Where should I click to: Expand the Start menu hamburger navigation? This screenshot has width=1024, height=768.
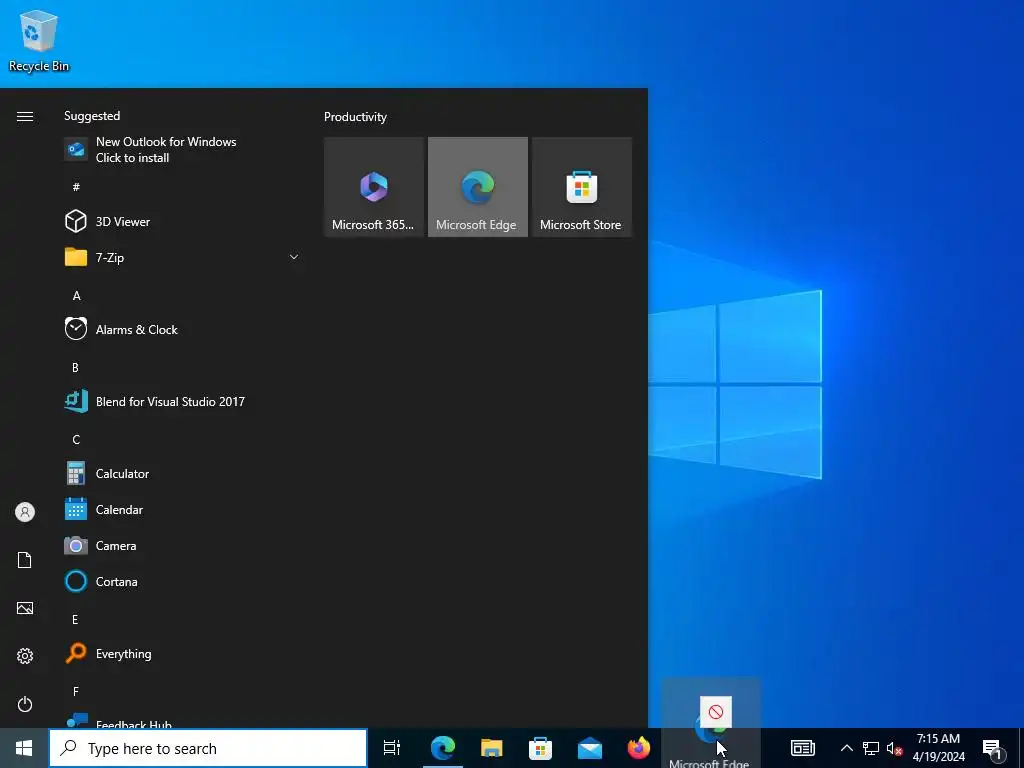pyautogui.click(x=25, y=116)
